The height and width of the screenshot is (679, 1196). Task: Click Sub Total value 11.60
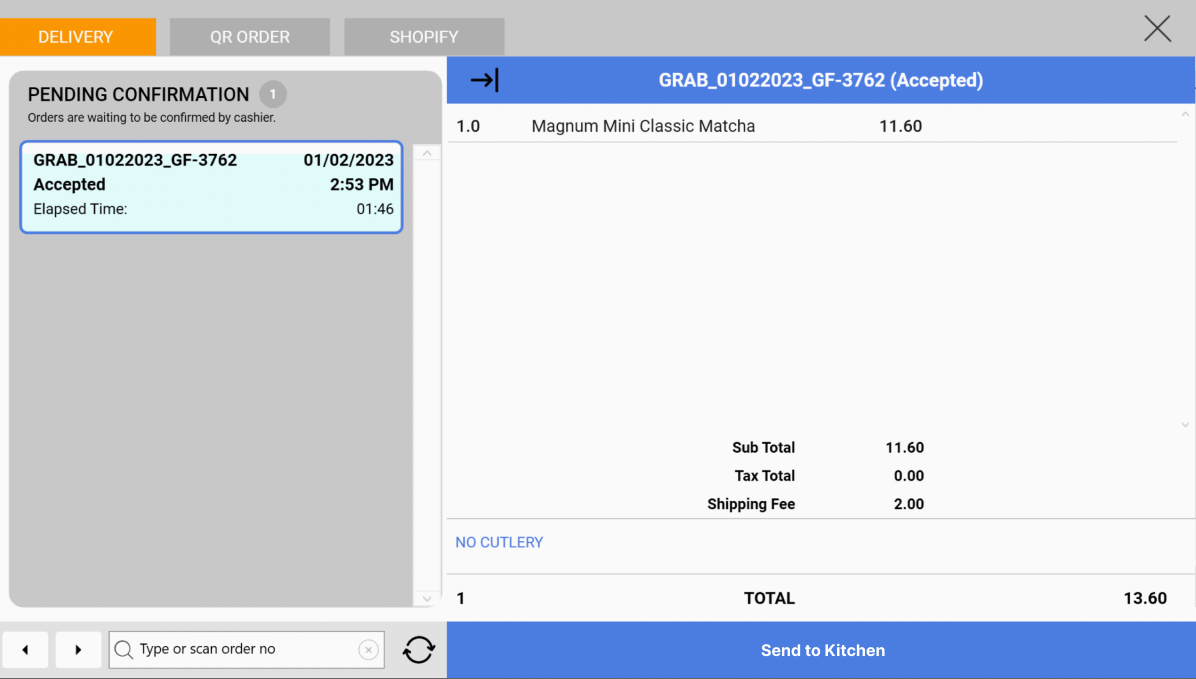tap(905, 448)
